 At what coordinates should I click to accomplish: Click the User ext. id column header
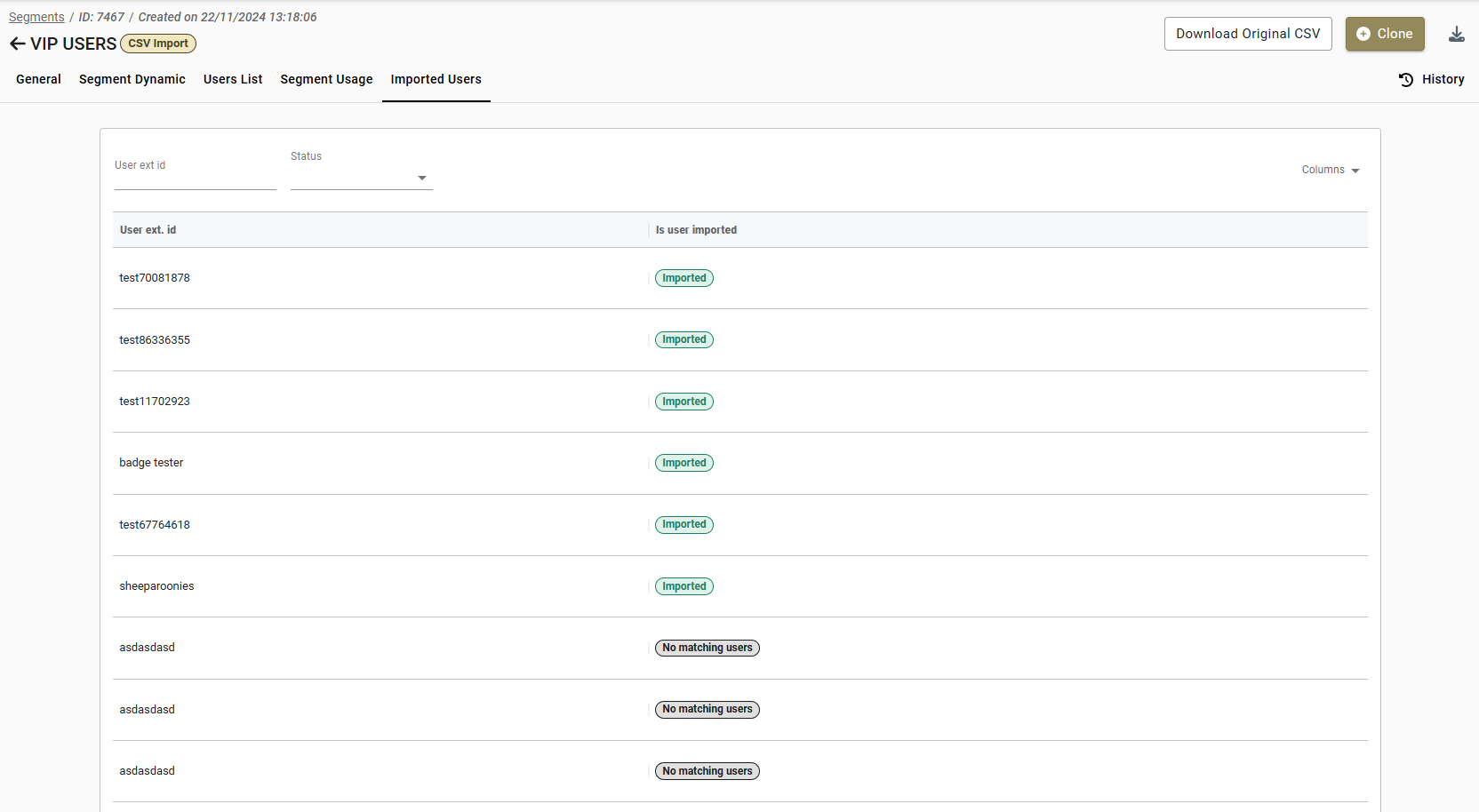[x=148, y=230]
